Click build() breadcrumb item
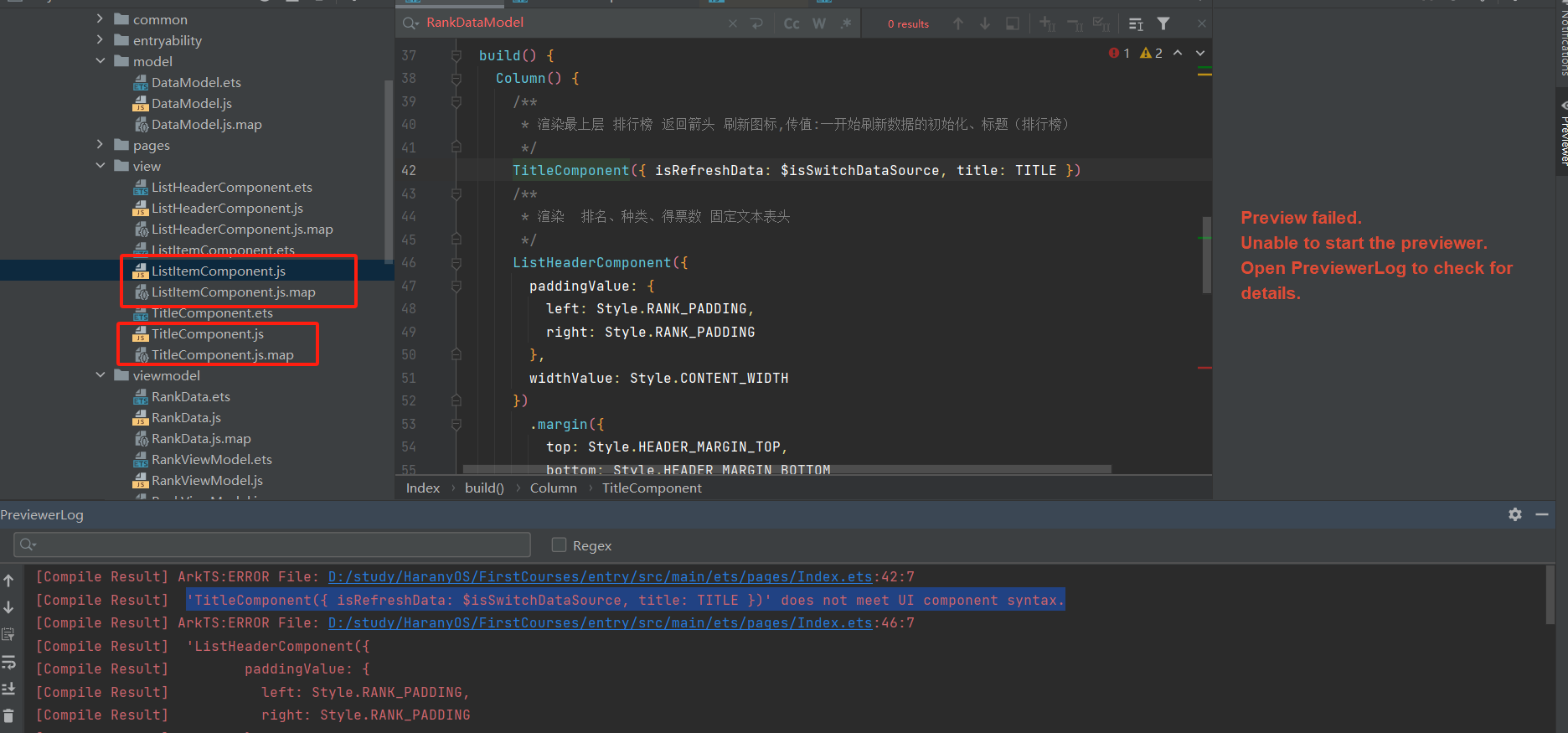1568x733 pixels. 484,488
